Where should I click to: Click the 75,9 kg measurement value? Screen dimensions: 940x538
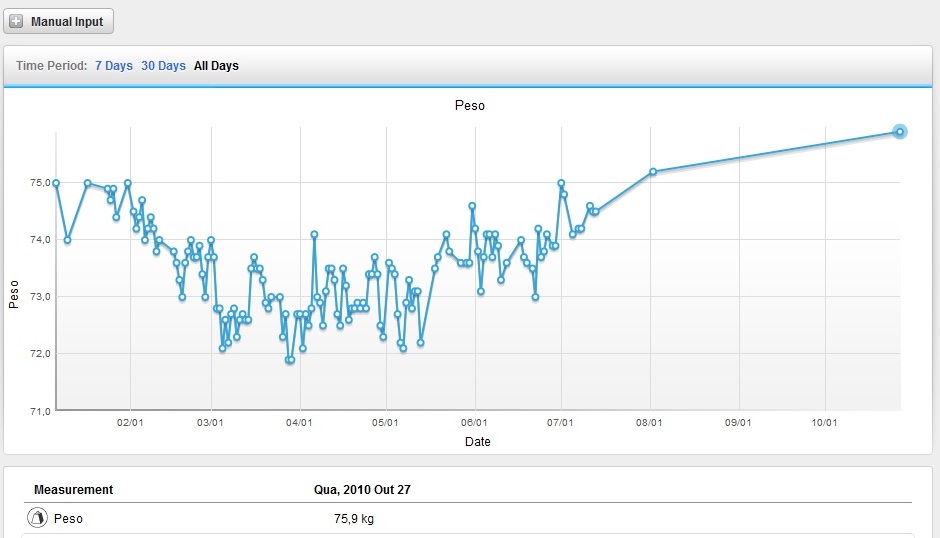pyautogui.click(x=354, y=519)
